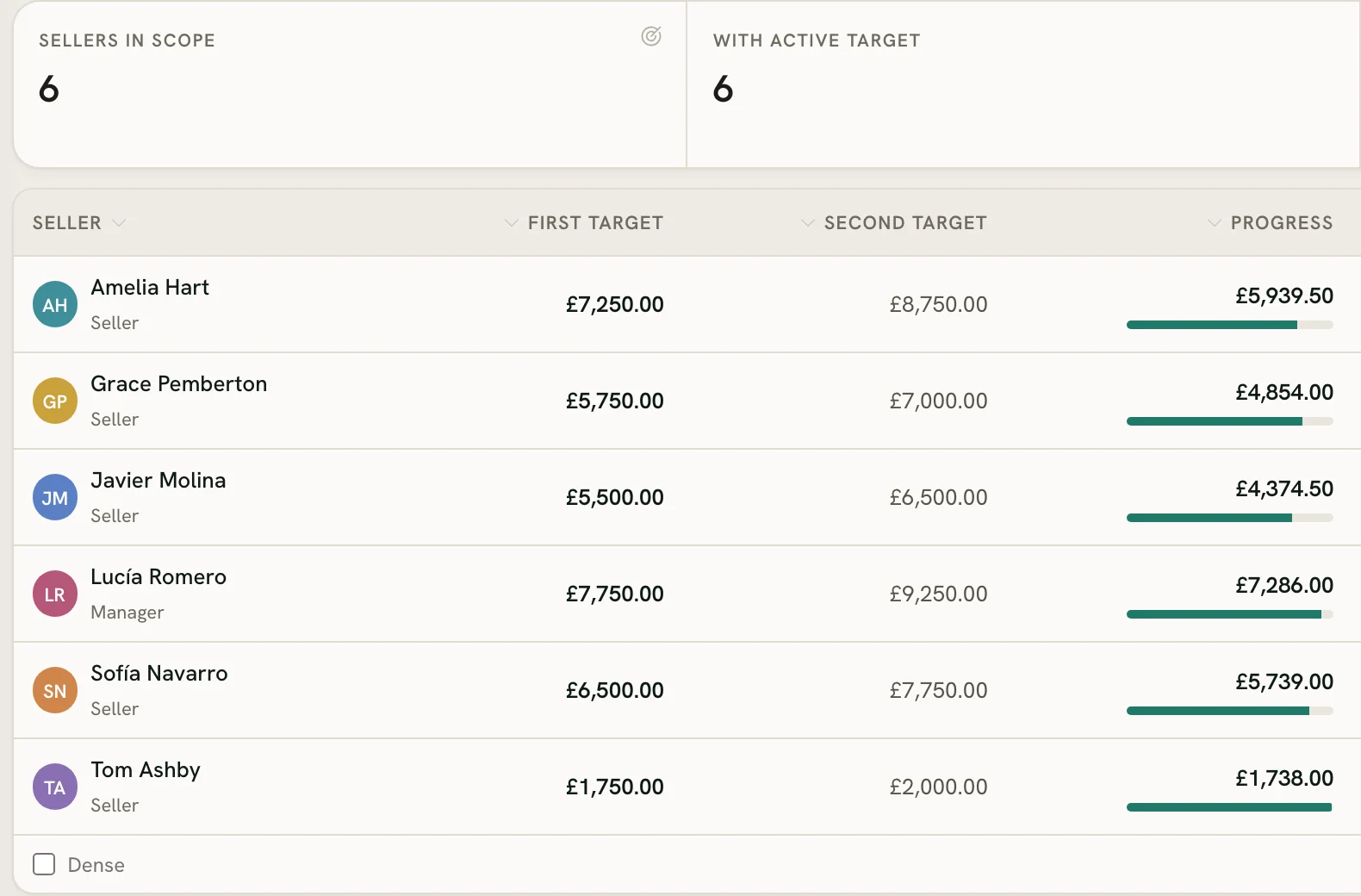Image resolution: width=1361 pixels, height=896 pixels.
Task: Click second target £9,250.00 for Lucía Romero
Action: tap(939, 594)
